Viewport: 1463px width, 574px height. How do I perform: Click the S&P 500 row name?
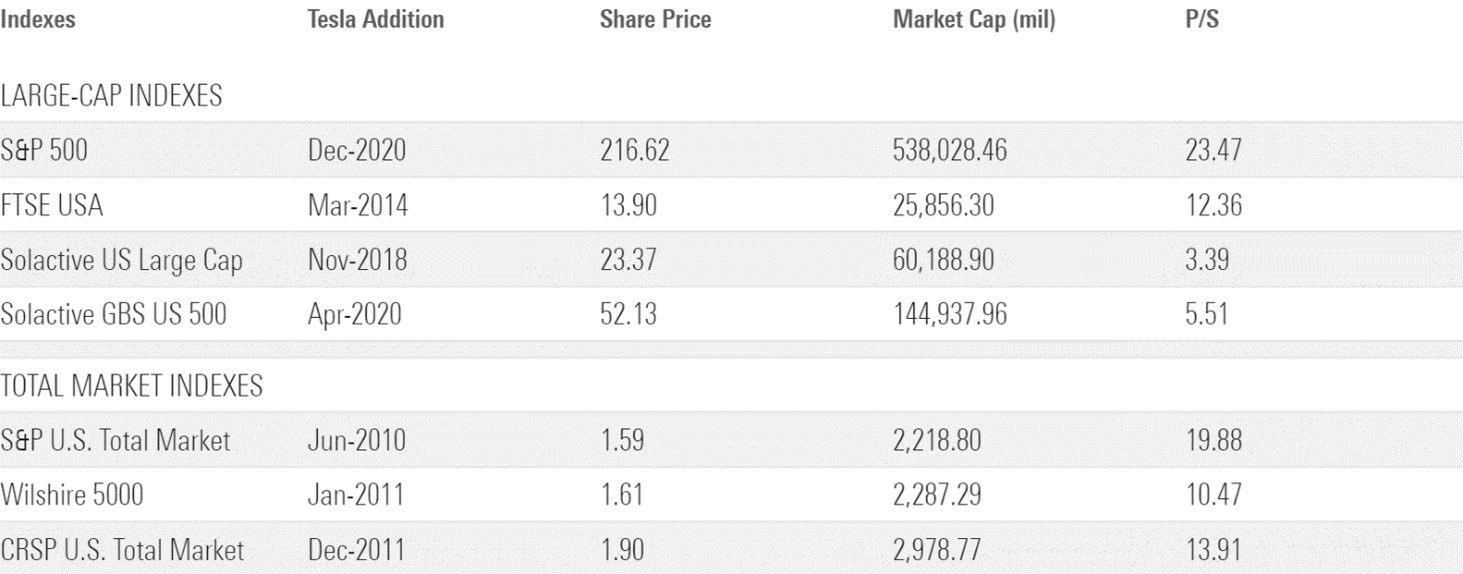tap(44, 151)
